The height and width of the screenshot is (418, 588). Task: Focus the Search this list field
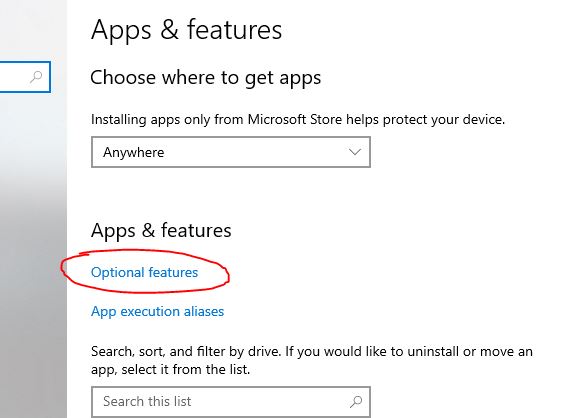point(231,402)
